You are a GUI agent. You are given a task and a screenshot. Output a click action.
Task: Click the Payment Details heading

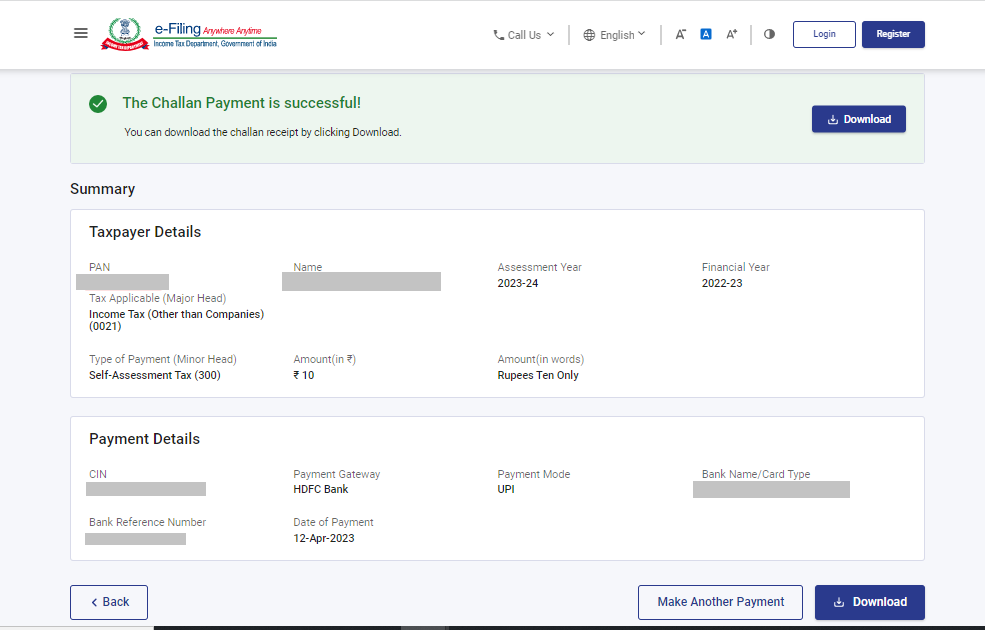pyautogui.click(x=144, y=439)
